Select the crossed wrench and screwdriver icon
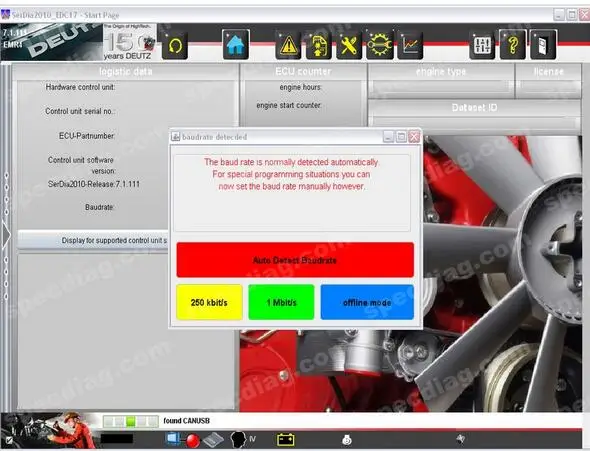 pyautogui.click(x=349, y=45)
